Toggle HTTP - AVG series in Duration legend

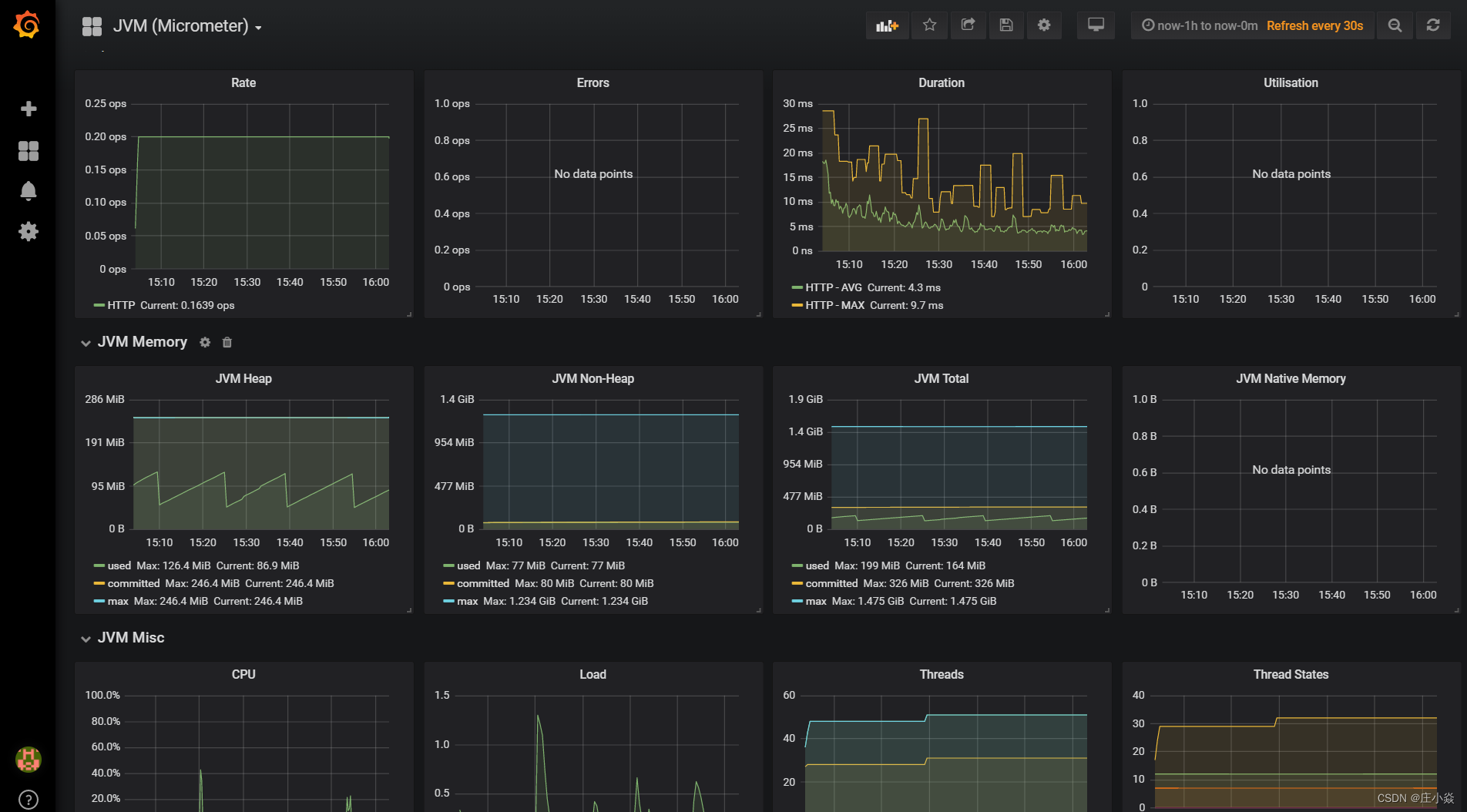834,287
